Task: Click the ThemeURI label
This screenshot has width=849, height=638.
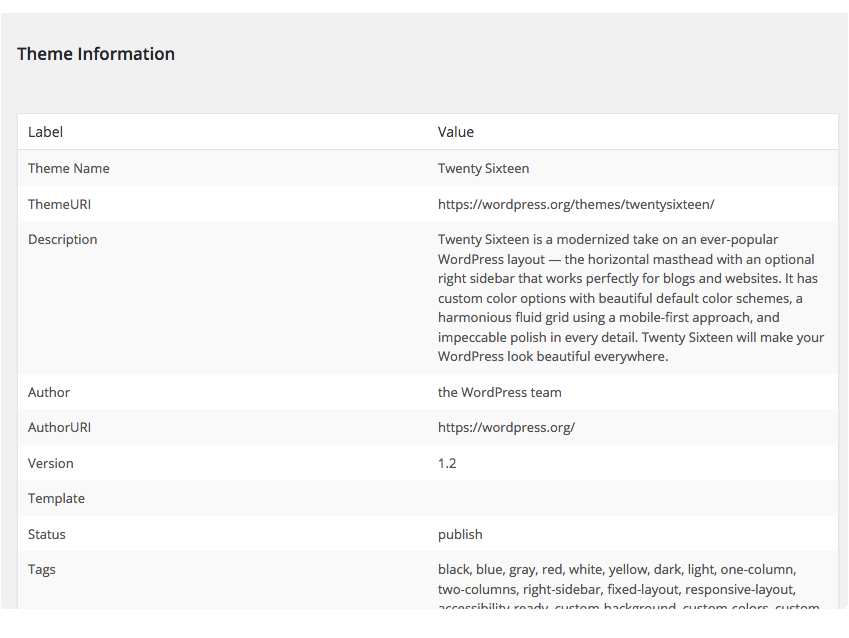Action: click(x=60, y=204)
